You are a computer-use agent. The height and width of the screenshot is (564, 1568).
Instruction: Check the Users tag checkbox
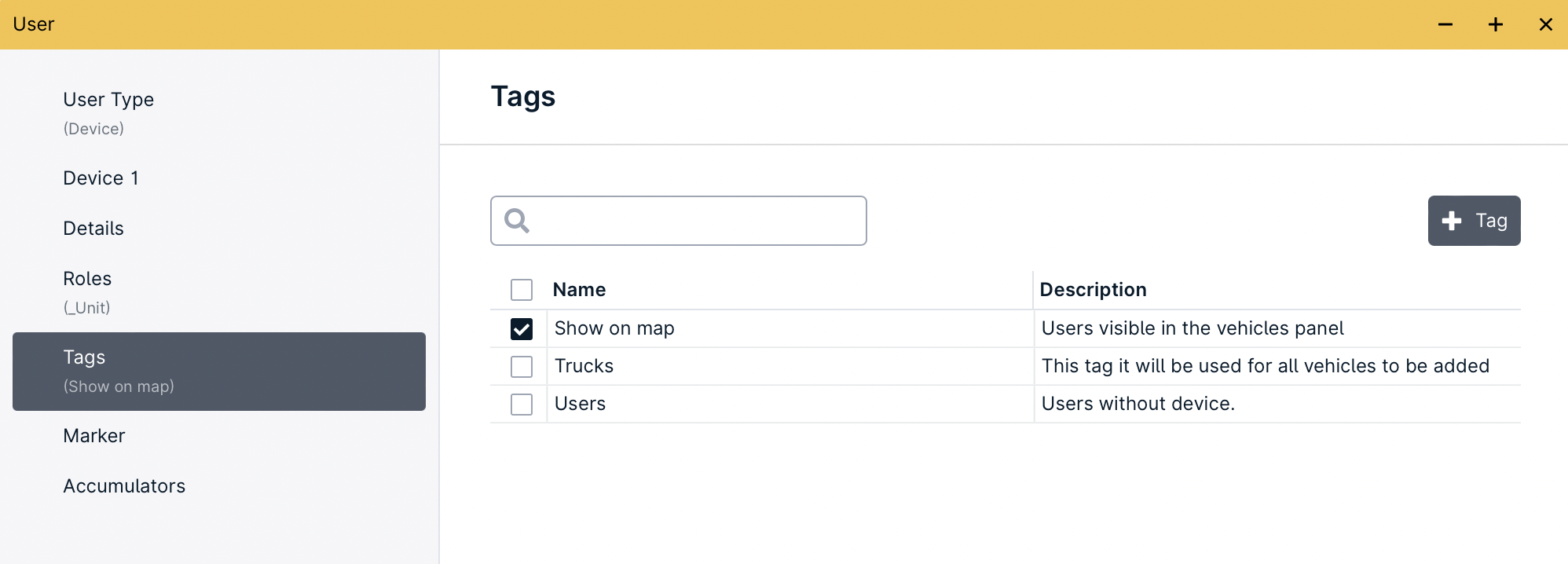tap(522, 404)
